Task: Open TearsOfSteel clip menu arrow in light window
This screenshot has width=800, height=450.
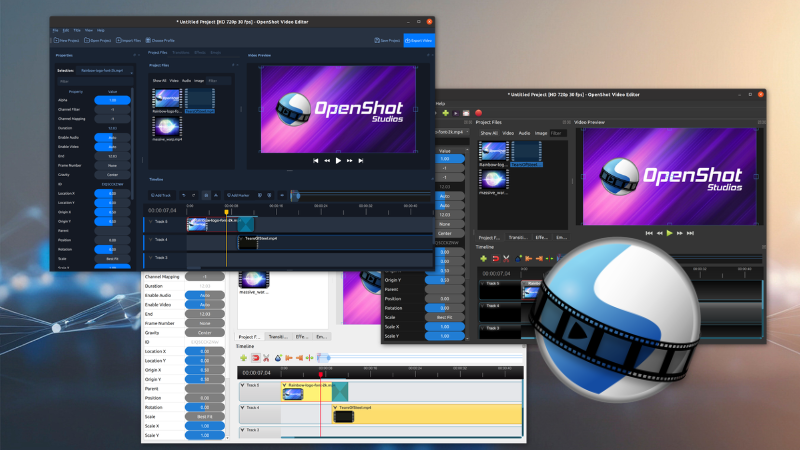Action: 335,408
